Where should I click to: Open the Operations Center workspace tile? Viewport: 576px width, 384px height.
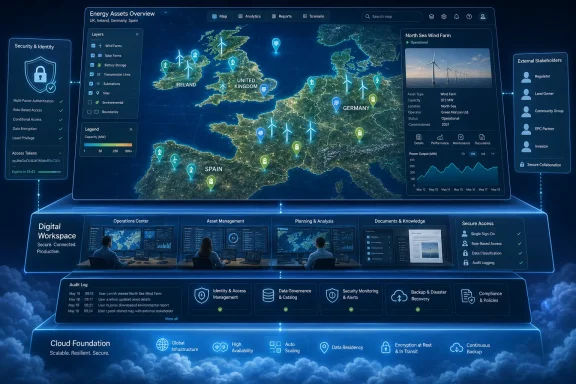pos(131,243)
